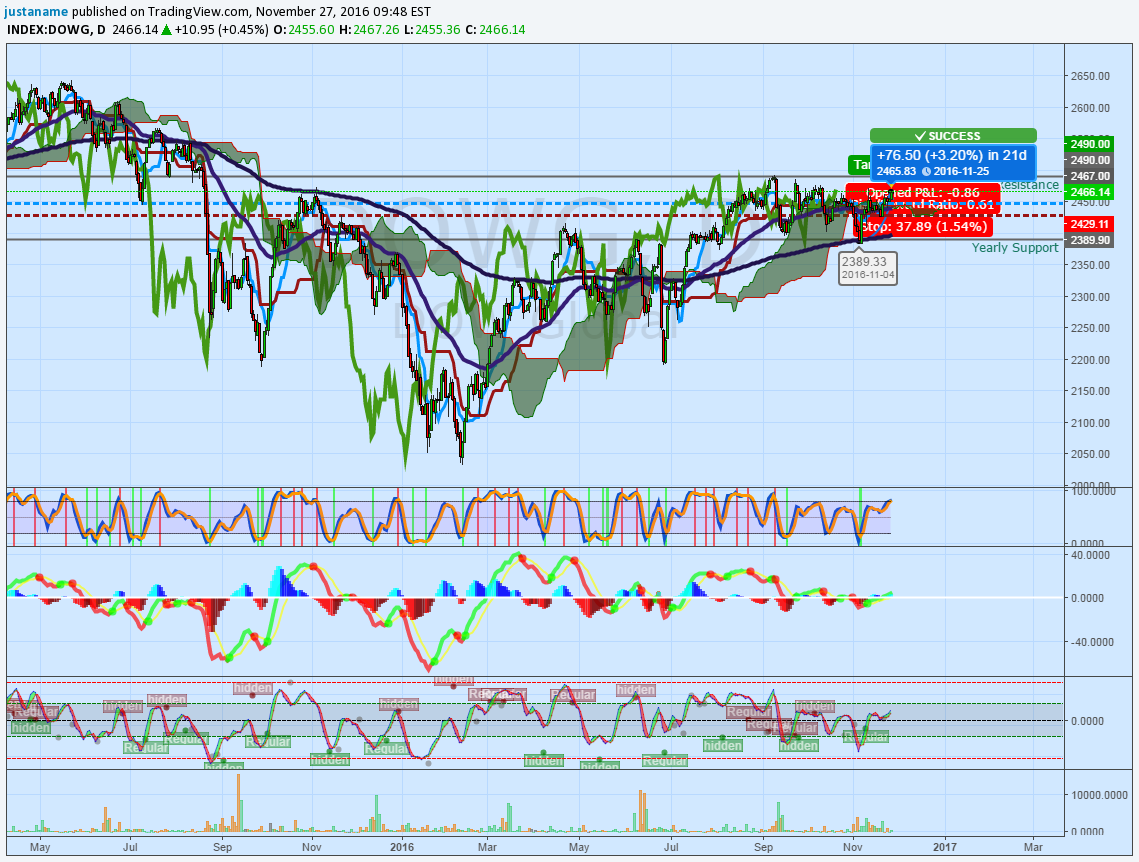The image size is (1139, 862).
Task: Click the H:2467.26 high value
Action: coord(369,30)
